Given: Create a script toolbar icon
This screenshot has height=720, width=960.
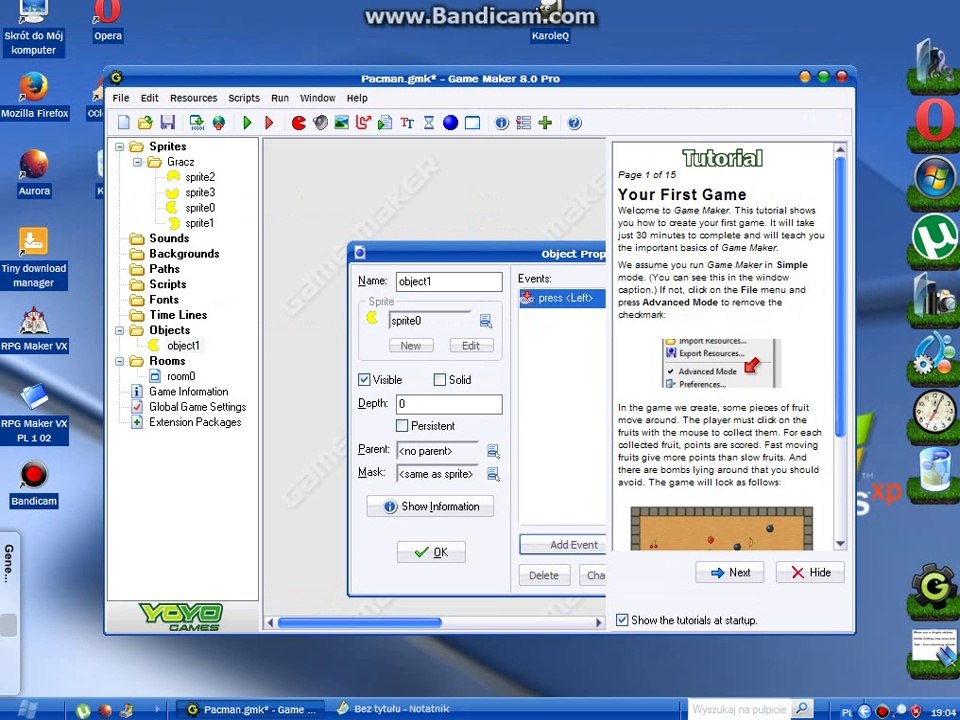Looking at the screenshot, I should coord(385,122).
